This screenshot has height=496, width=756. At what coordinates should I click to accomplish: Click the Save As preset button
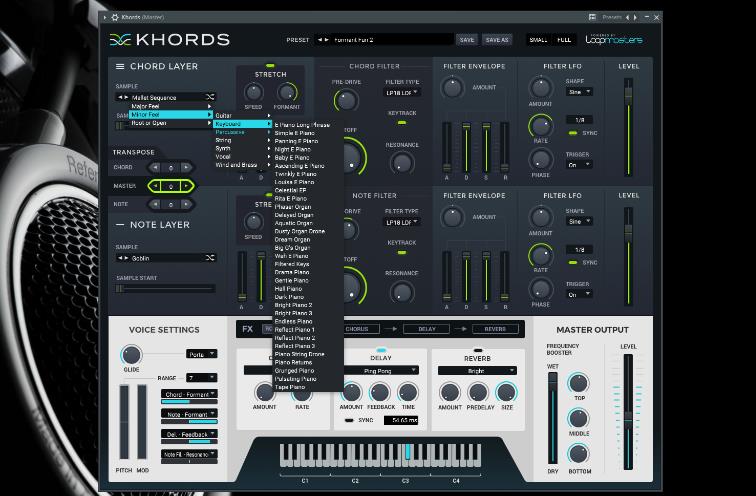[x=497, y=40]
